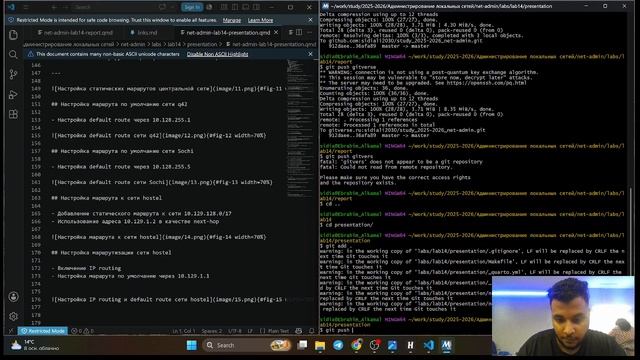Click the MINGW64 terminal title bar icon
The height and width of the screenshot is (360, 640).
point(325,6)
